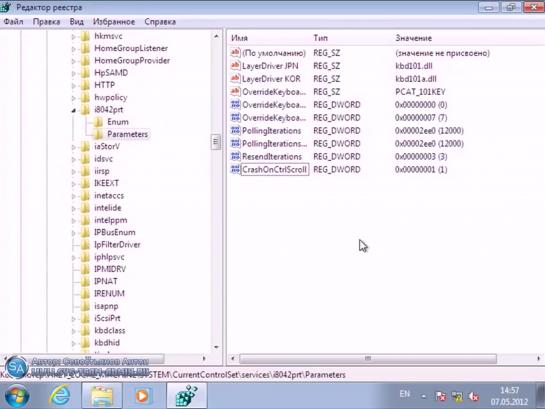Click the LayerDriver JPN string value icon
545x409 pixels.
[x=235, y=66]
